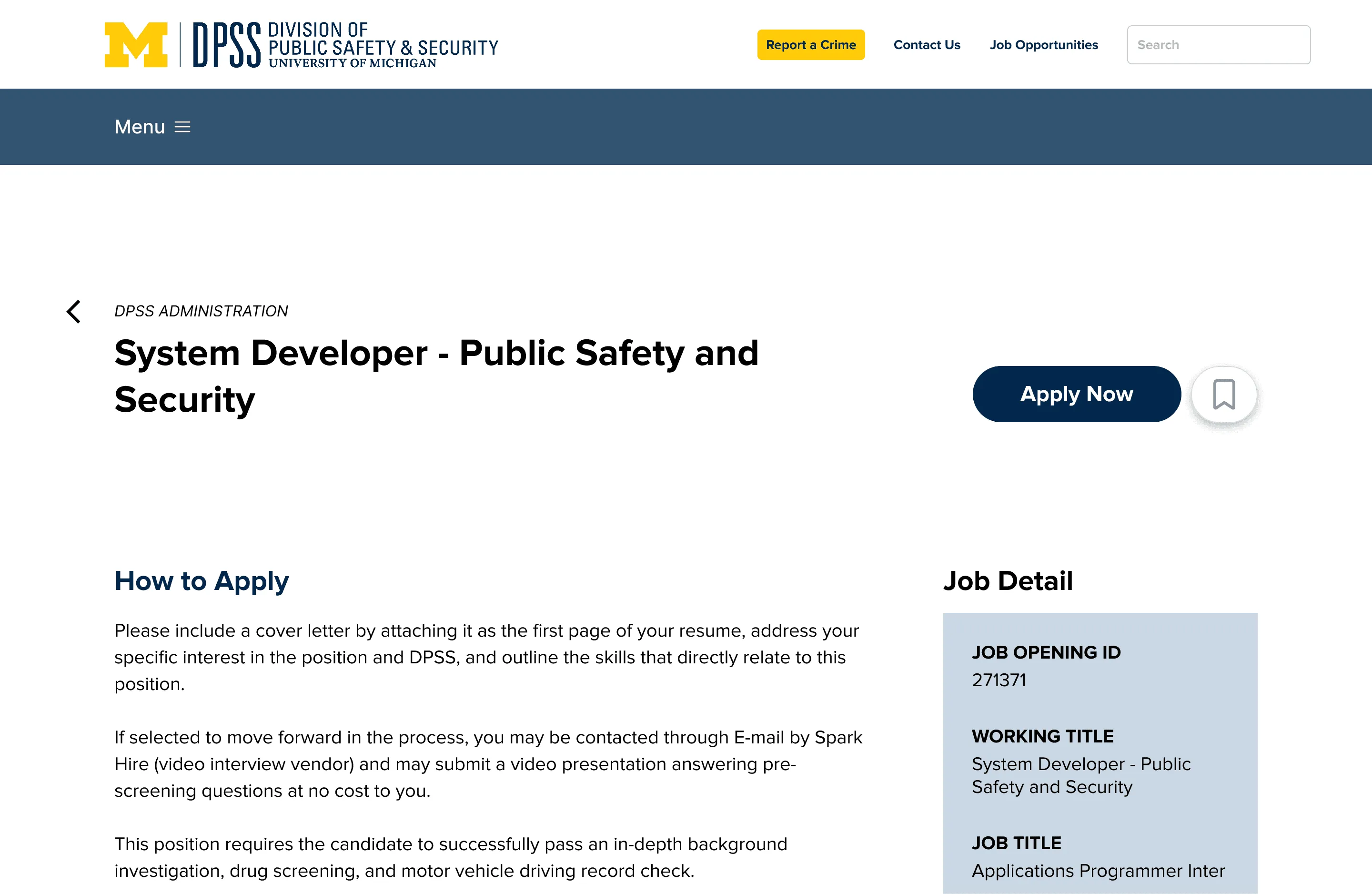Click the hamburger icon next to Menu
The height and width of the screenshot is (894, 1372).
[x=182, y=127]
